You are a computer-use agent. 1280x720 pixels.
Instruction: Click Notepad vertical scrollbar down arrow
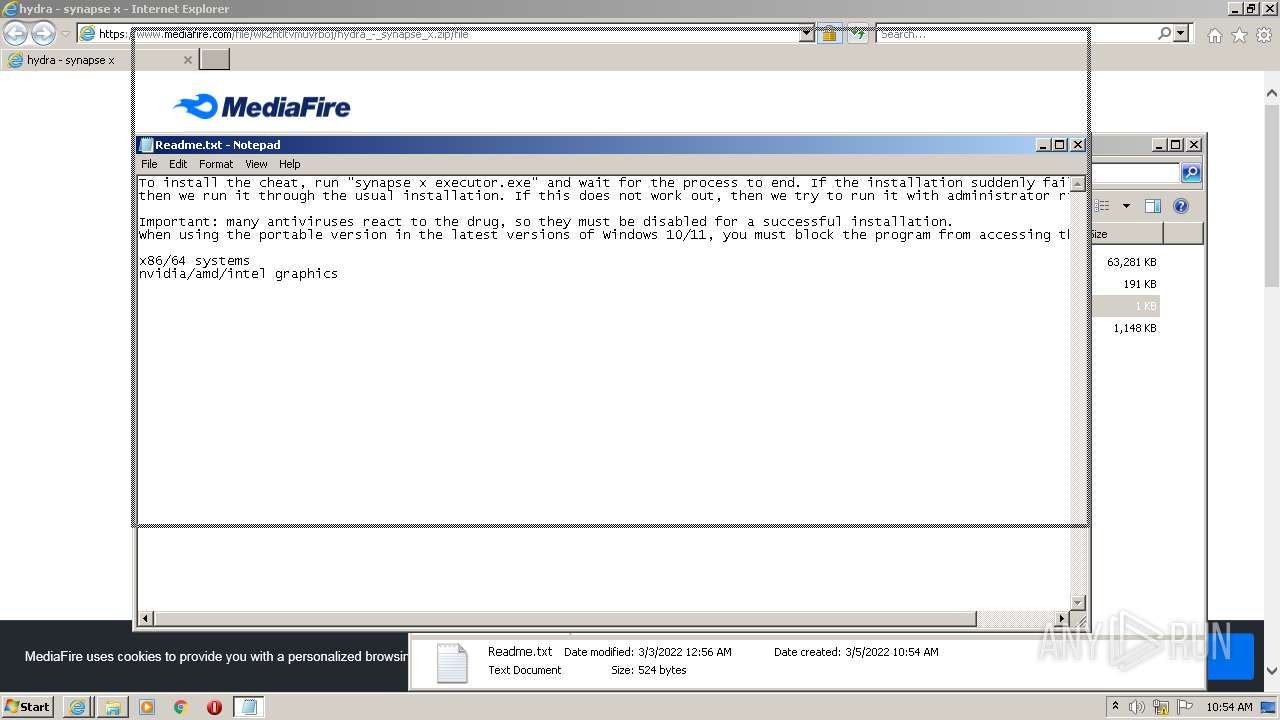(x=1077, y=602)
